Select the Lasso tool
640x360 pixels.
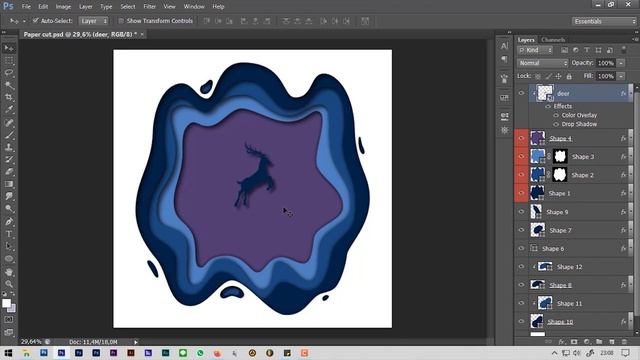[9, 73]
